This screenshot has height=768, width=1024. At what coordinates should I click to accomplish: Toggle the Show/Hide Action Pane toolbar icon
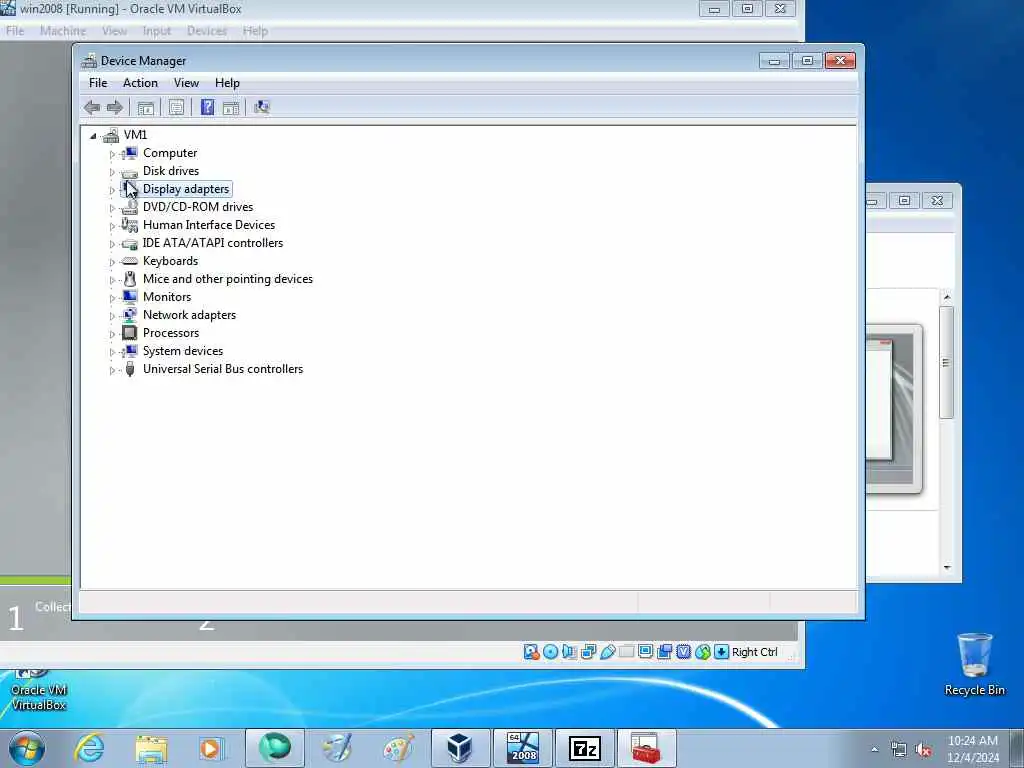pos(231,108)
